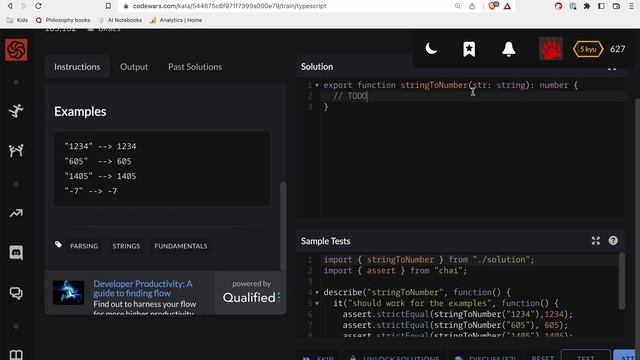
Task: Click the example text "1234" --> 1234
Action: pos(100,147)
